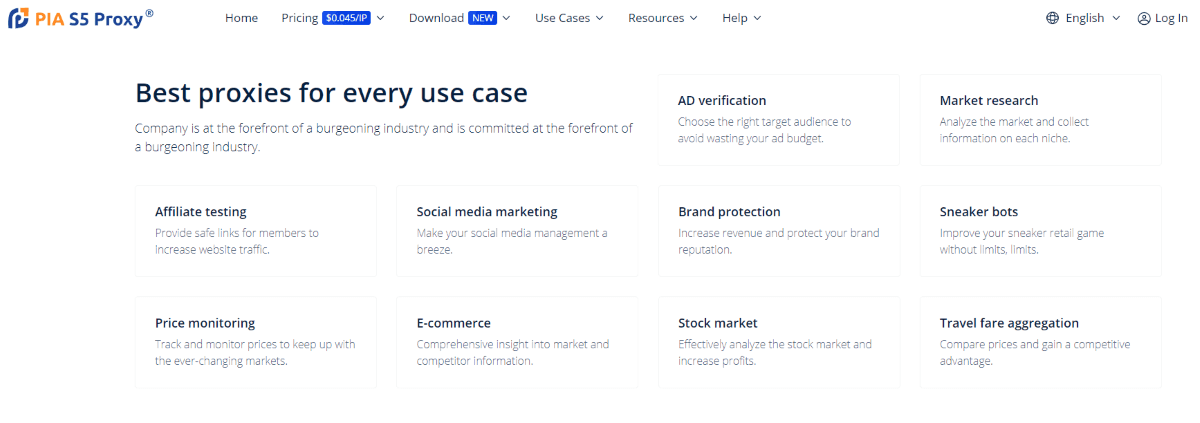Click the PIA S5 Proxy brand name
The width and height of the screenshot is (1200, 423).
tap(95, 18)
